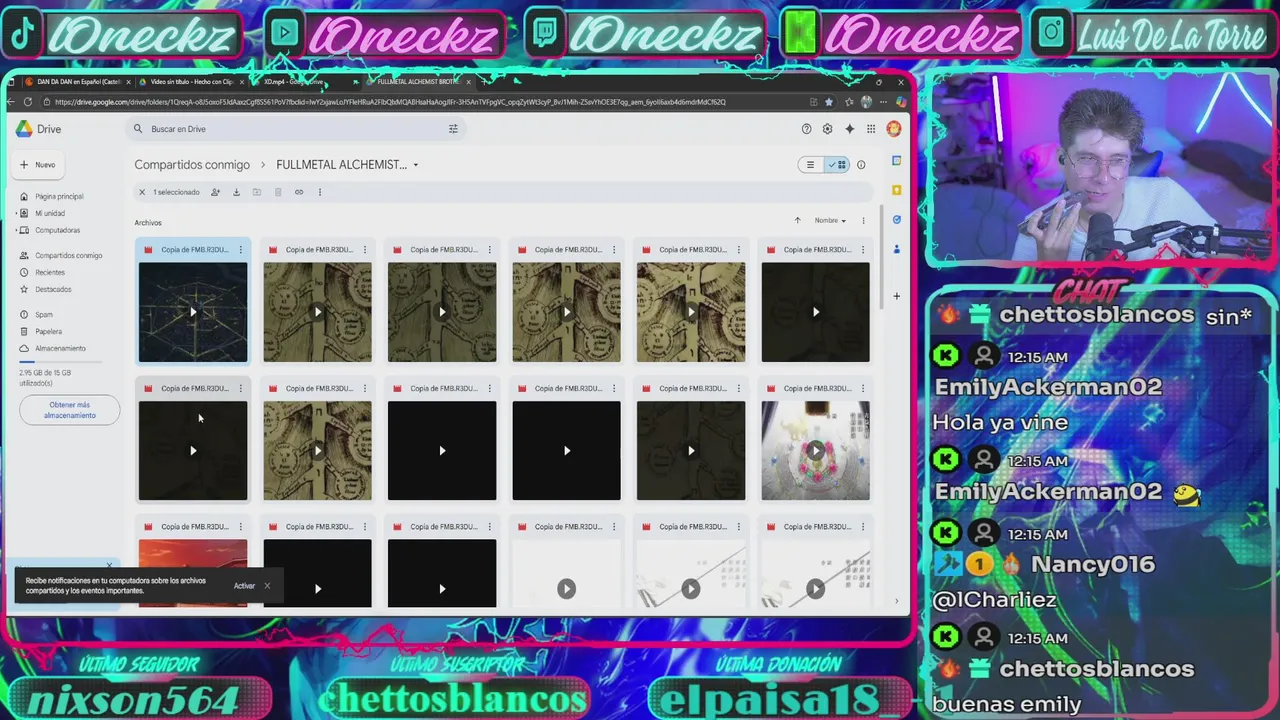Open Google Tasks side panel icon
The height and width of the screenshot is (720, 1280).
click(897, 219)
